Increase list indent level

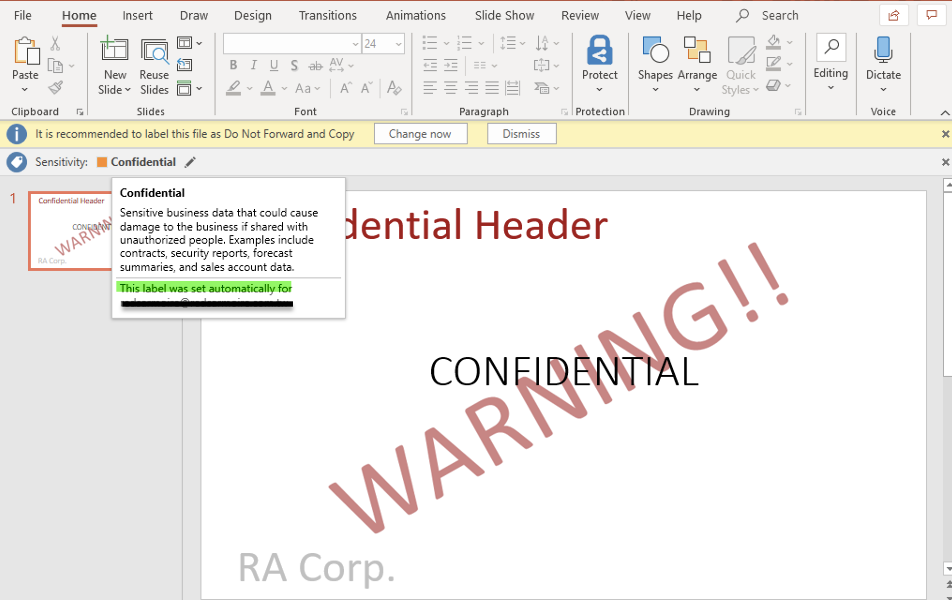(450, 66)
